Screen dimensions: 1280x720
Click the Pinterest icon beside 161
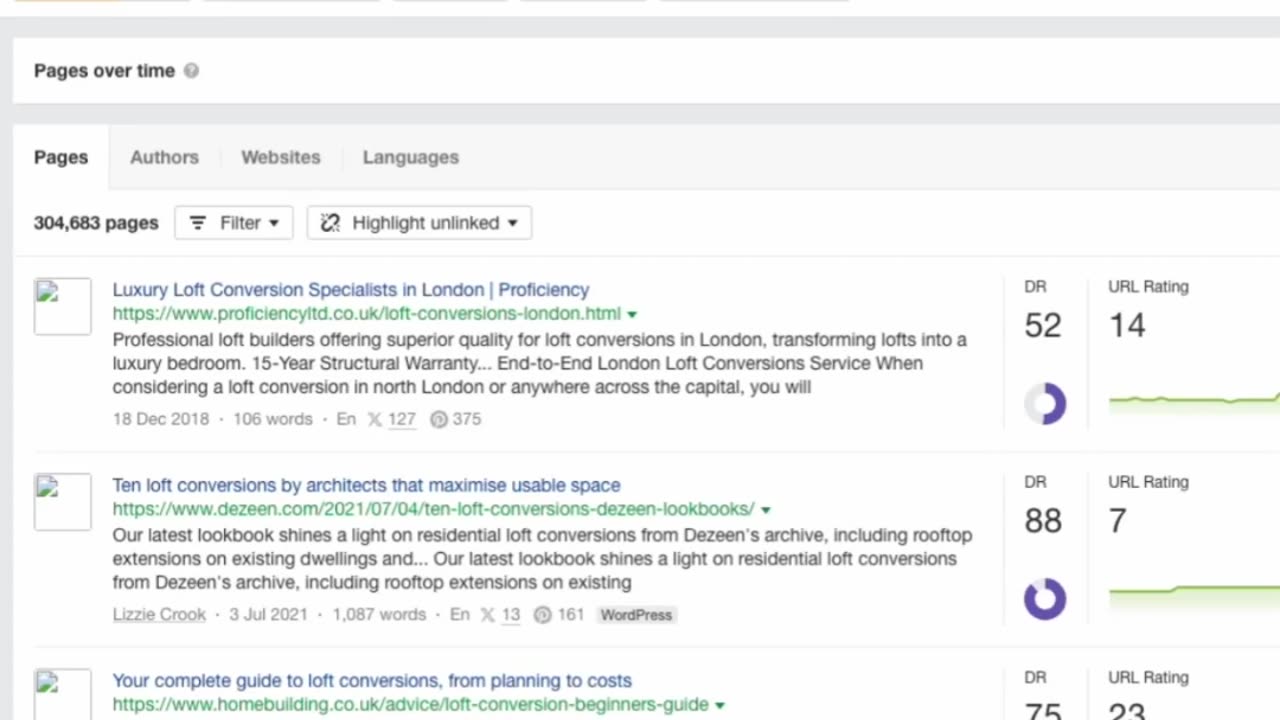click(542, 615)
